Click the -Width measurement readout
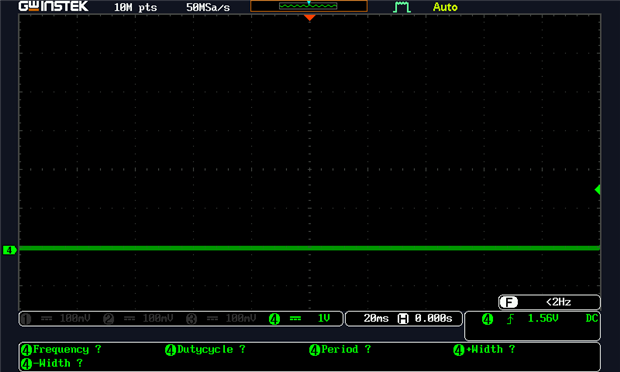Image resolution: width=620 pixels, height=372 pixels. [52, 363]
